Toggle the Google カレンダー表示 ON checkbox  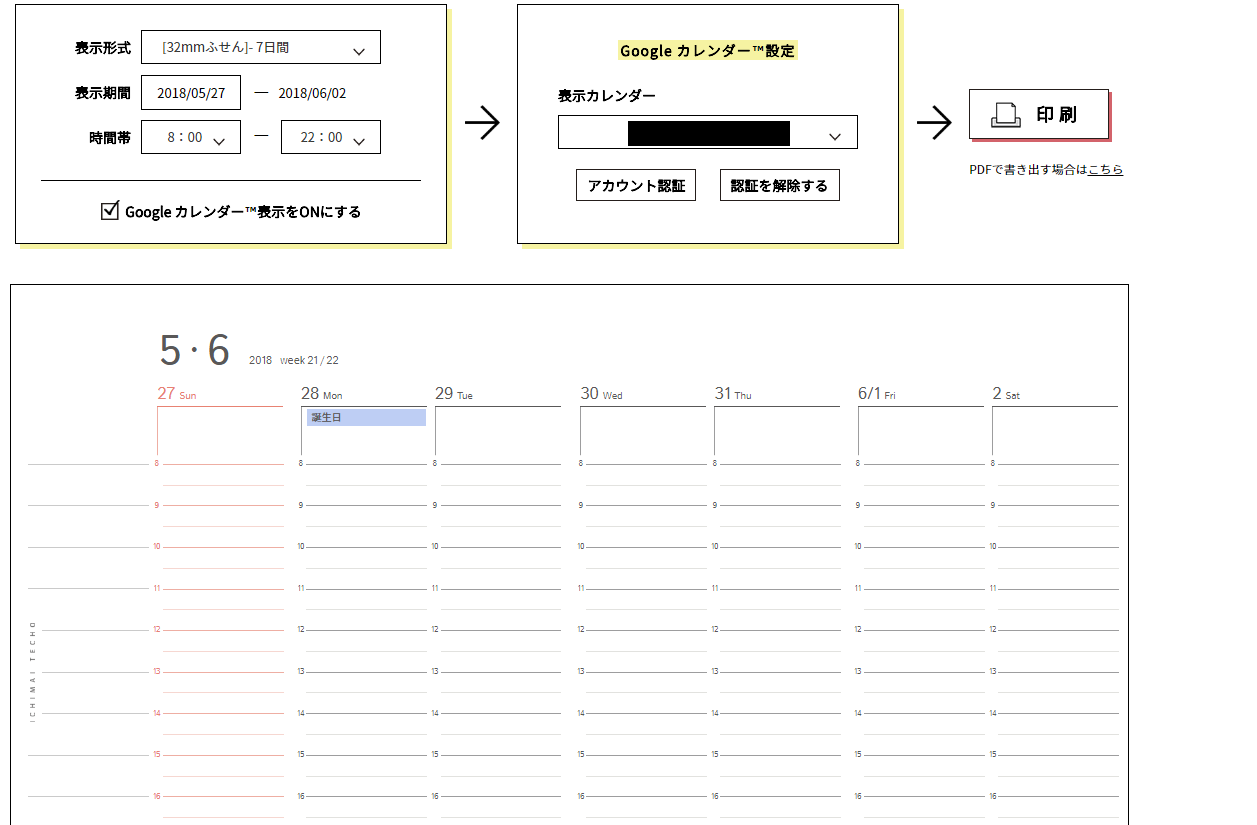[x=110, y=211]
